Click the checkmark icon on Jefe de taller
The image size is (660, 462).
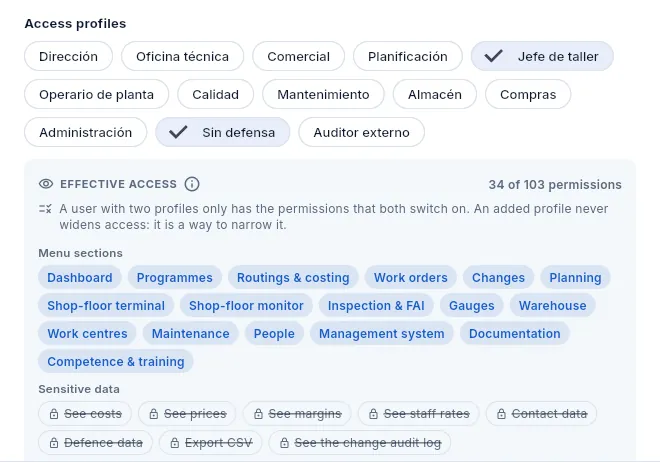pyautogui.click(x=493, y=56)
